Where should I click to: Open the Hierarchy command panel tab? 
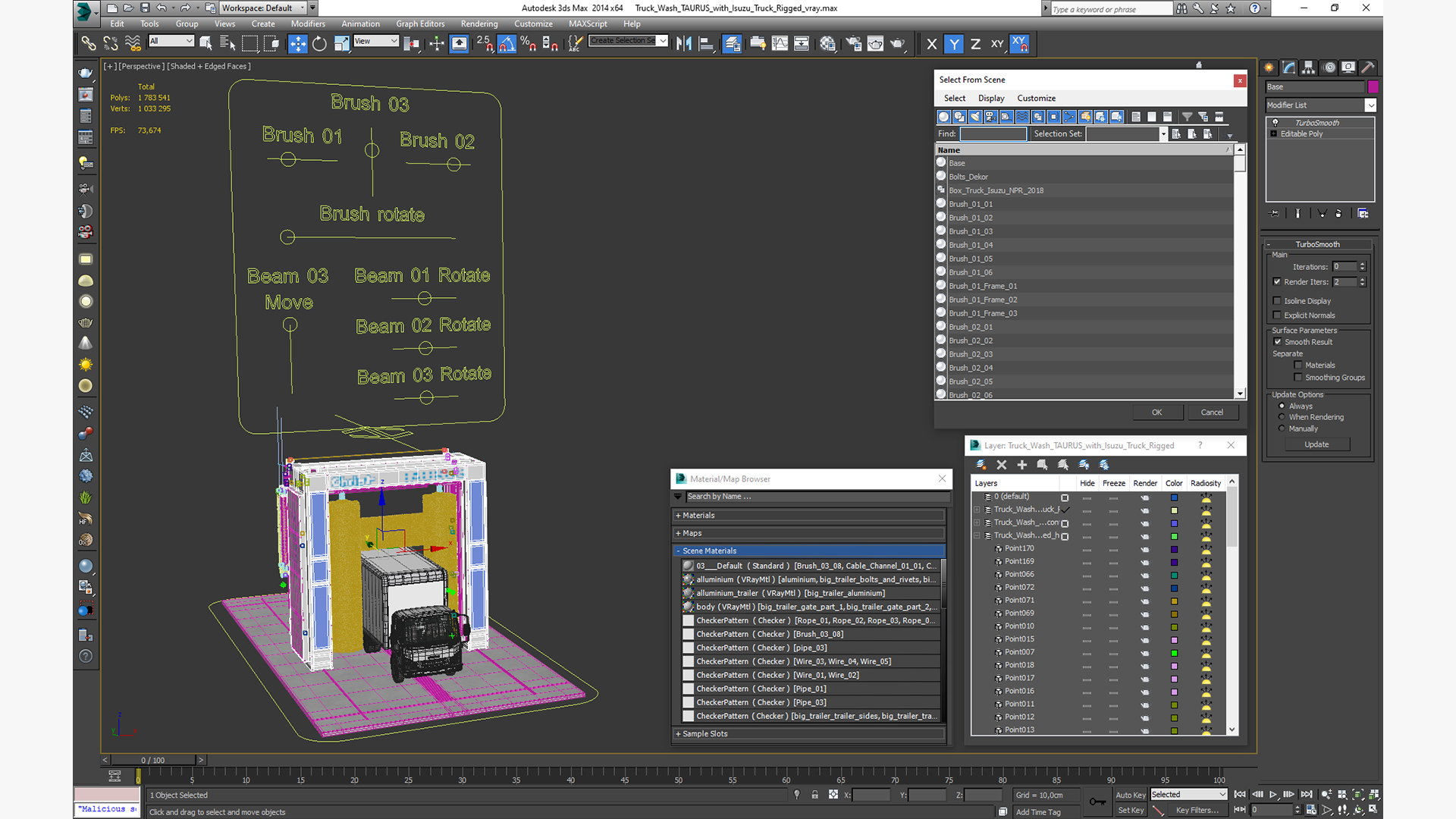click(x=1309, y=67)
